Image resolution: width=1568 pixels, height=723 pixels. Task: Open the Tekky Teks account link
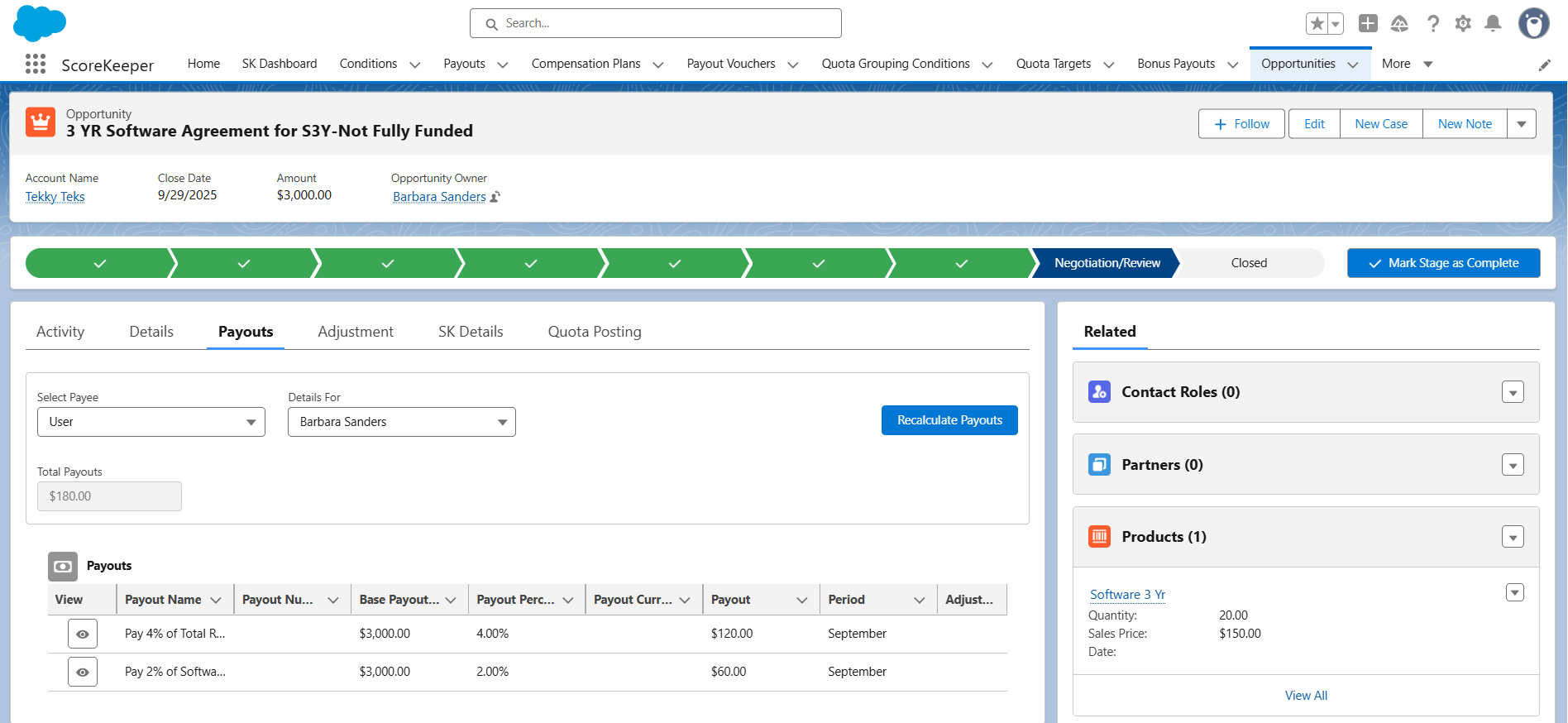(55, 197)
